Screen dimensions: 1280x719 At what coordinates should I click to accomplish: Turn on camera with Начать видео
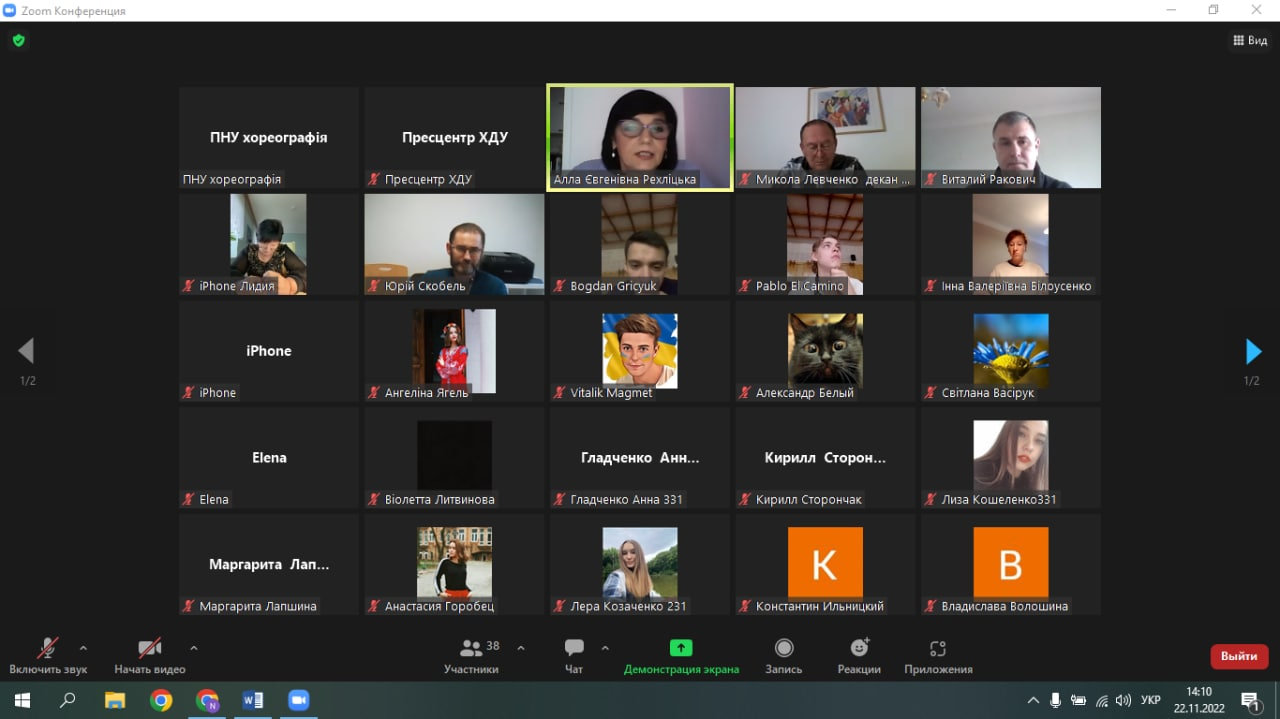150,656
